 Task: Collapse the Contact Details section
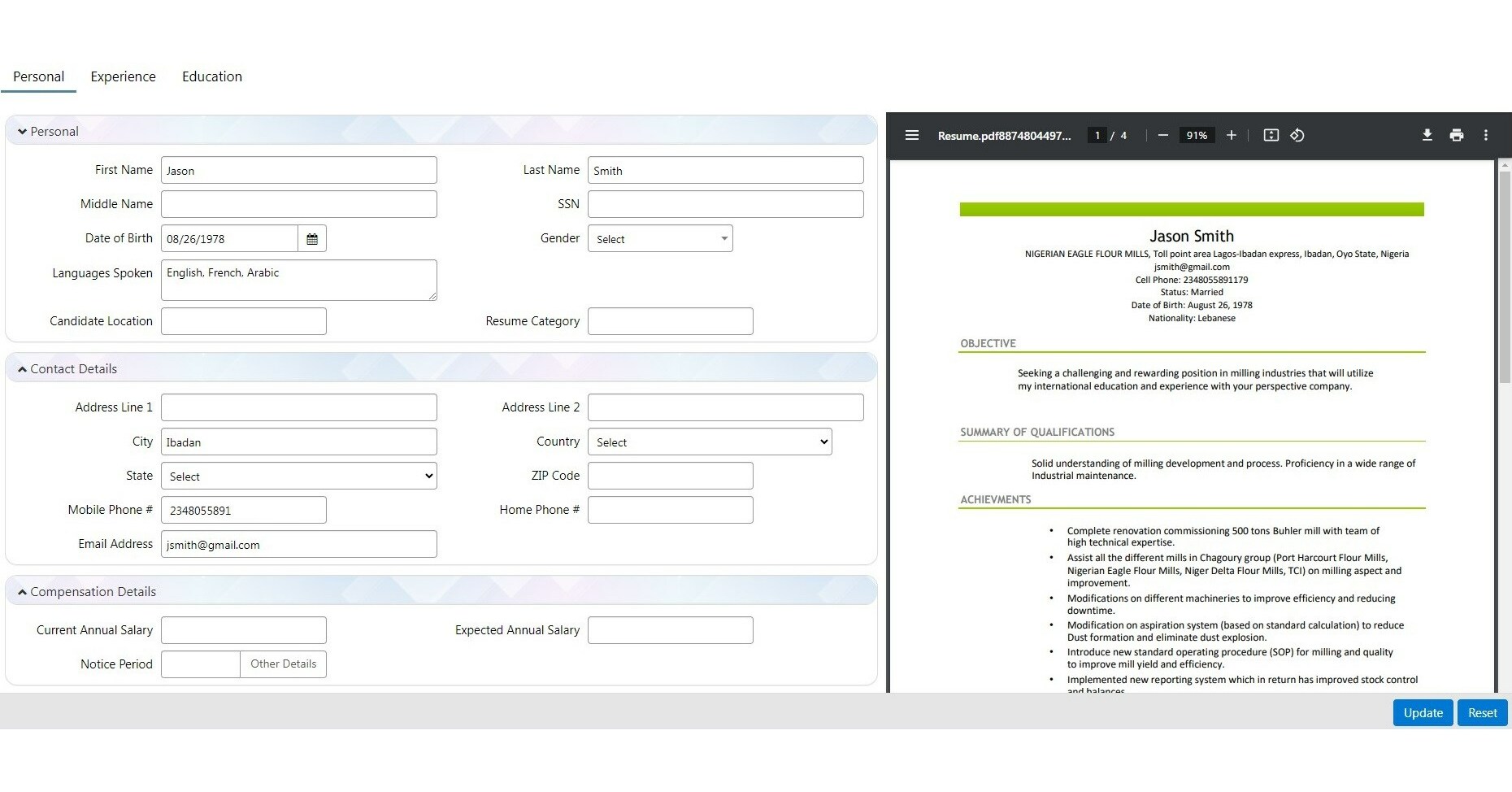[22, 368]
